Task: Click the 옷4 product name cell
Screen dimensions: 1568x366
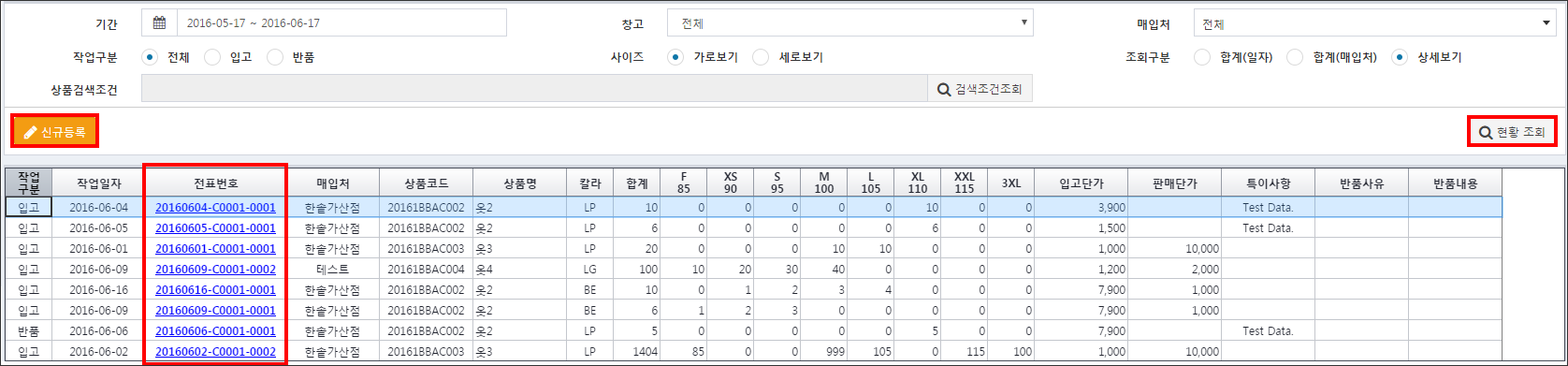Action: coord(519,269)
